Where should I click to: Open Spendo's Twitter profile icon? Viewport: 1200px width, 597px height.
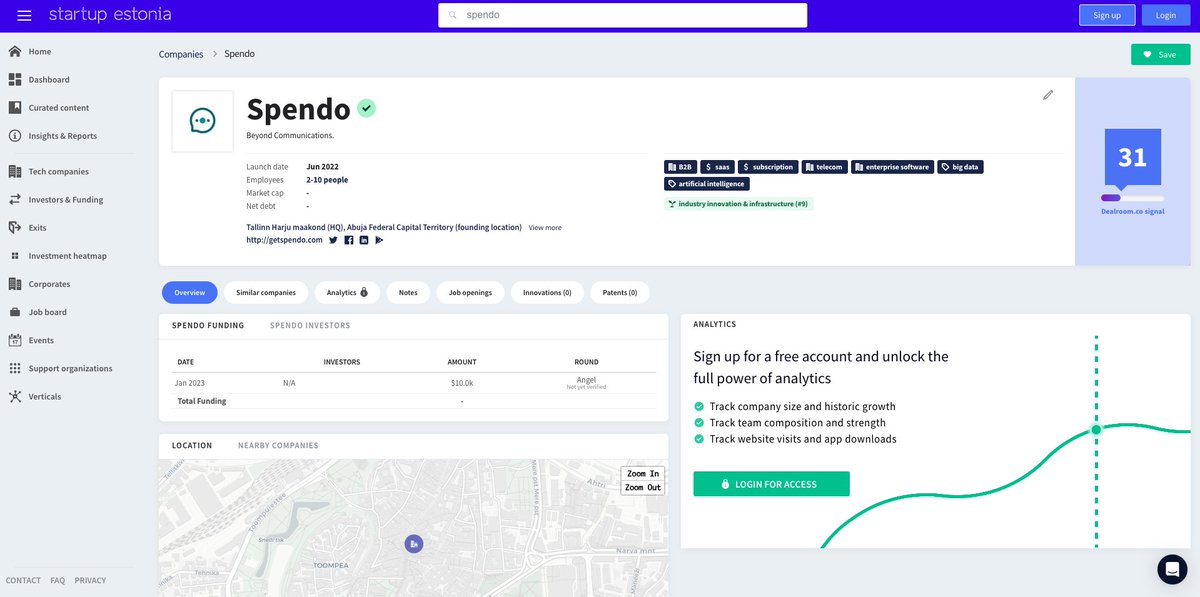coord(334,240)
